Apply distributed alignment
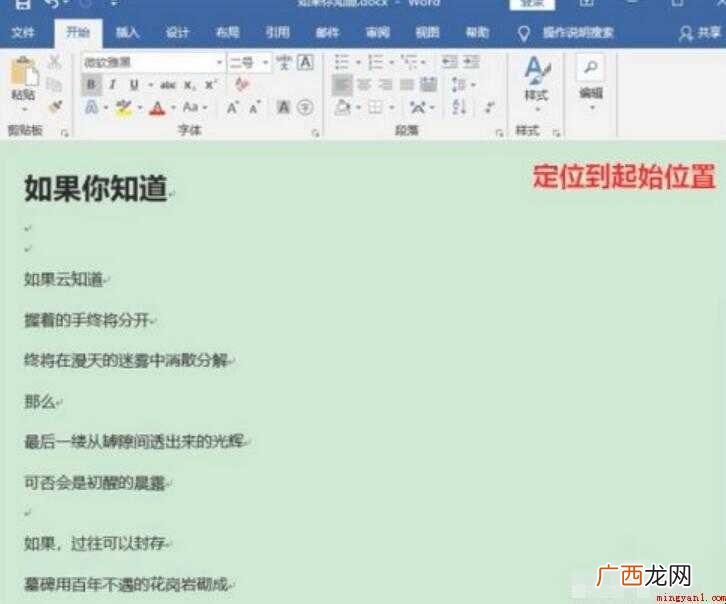Viewport: 726px width, 604px height. pyautogui.click(x=428, y=85)
